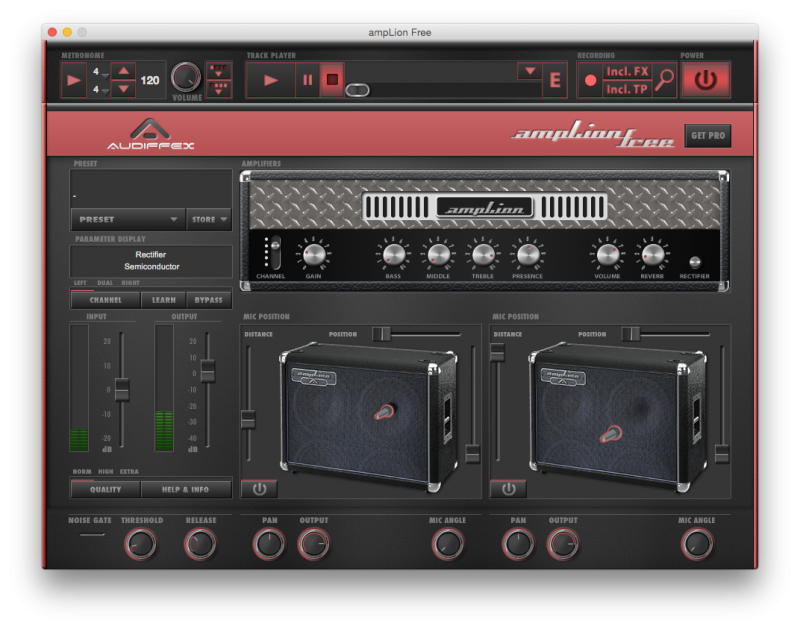Screen dimensions: 800x629
Task: Toggle the NOISE GATE switch
Action: coord(92,535)
